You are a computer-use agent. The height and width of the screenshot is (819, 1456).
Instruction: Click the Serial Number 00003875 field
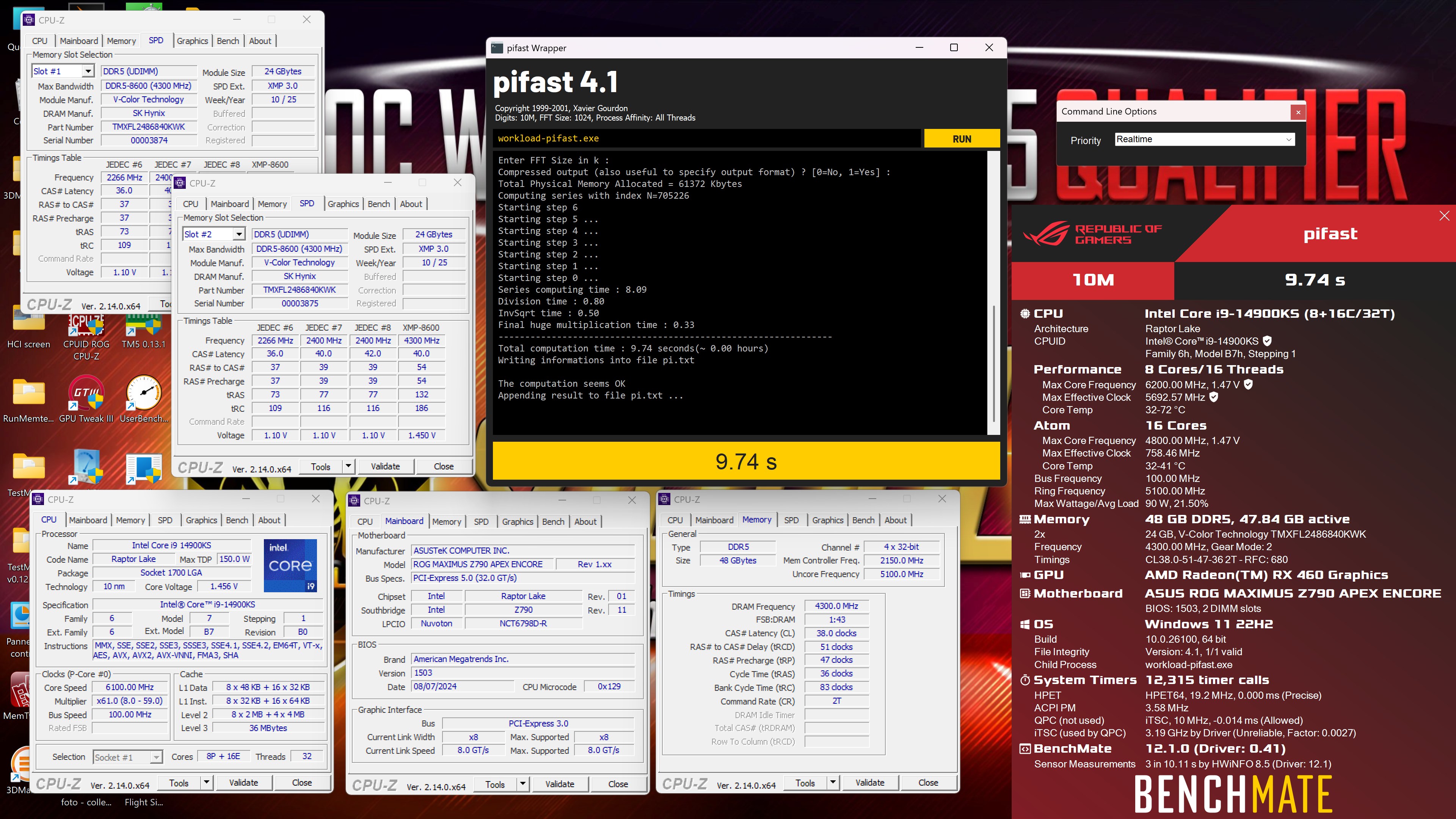click(300, 303)
